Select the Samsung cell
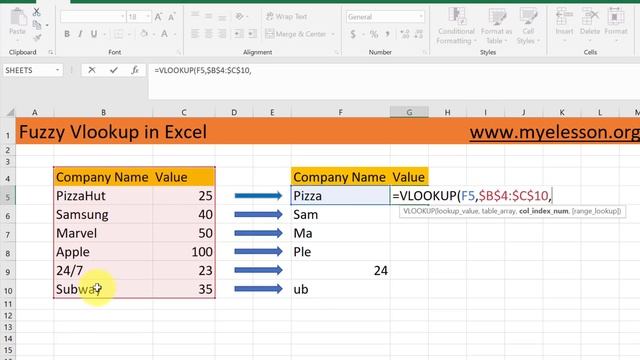This screenshot has height=360, width=640. click(103, 215)
